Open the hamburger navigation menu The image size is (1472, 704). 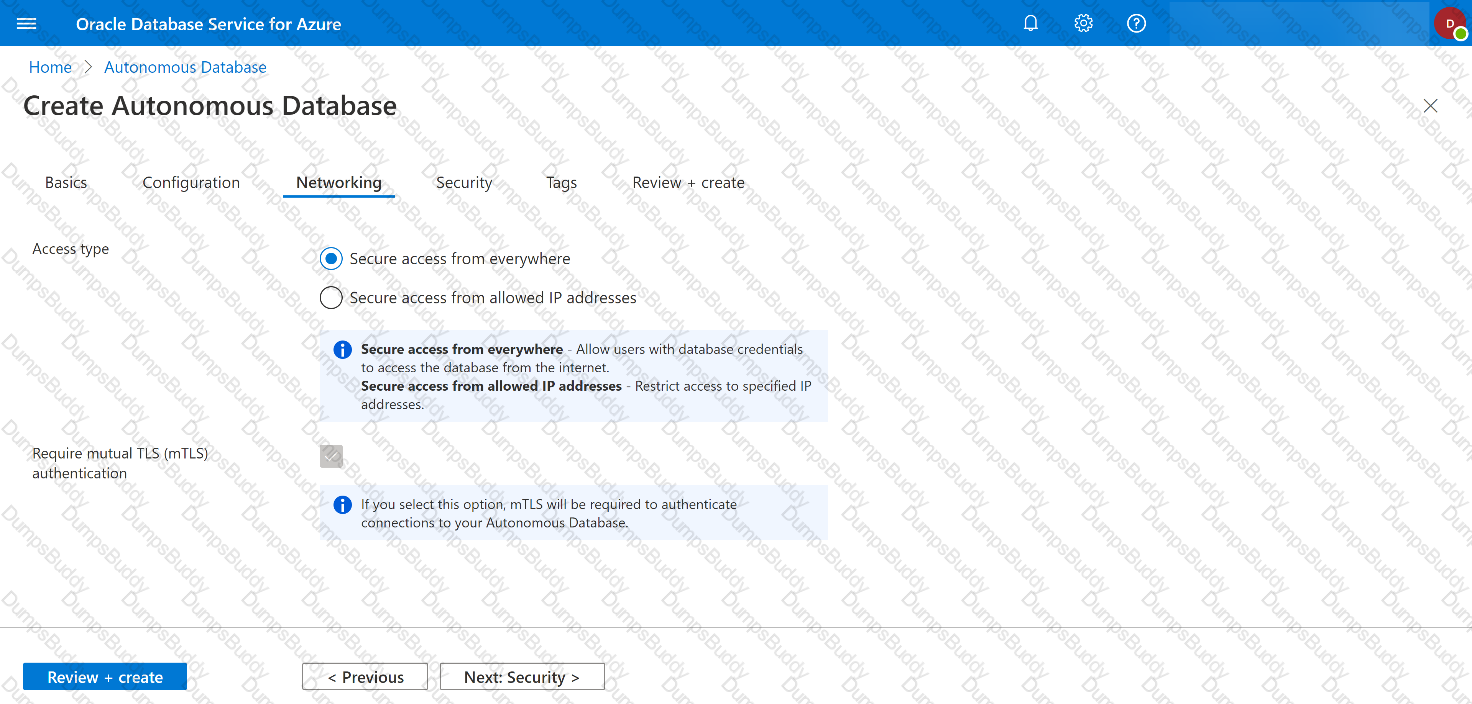pos(27,23)
